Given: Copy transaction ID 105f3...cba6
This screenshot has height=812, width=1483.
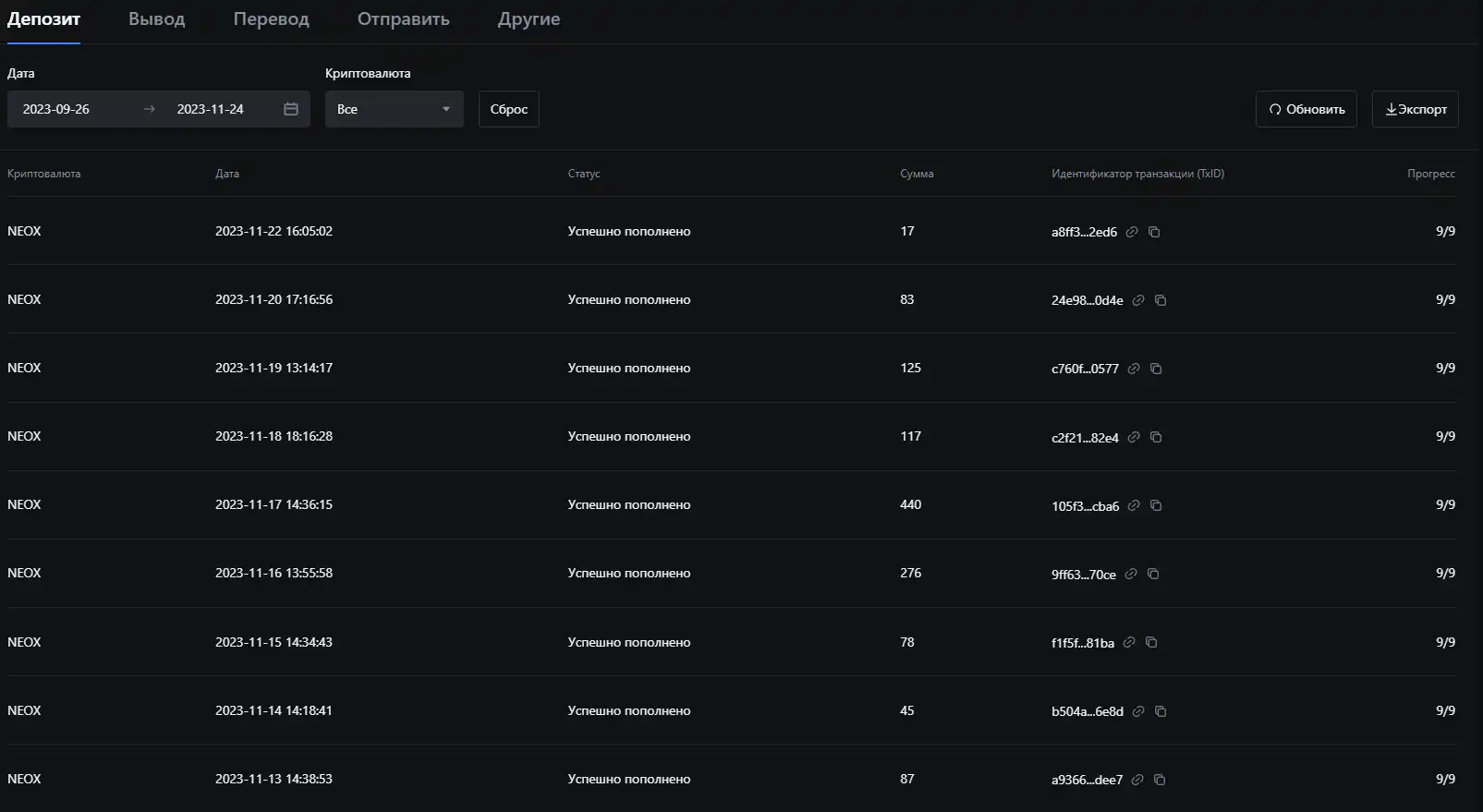Looking at the screenshot, I should pyautogui.click(x=1156, y=505).
